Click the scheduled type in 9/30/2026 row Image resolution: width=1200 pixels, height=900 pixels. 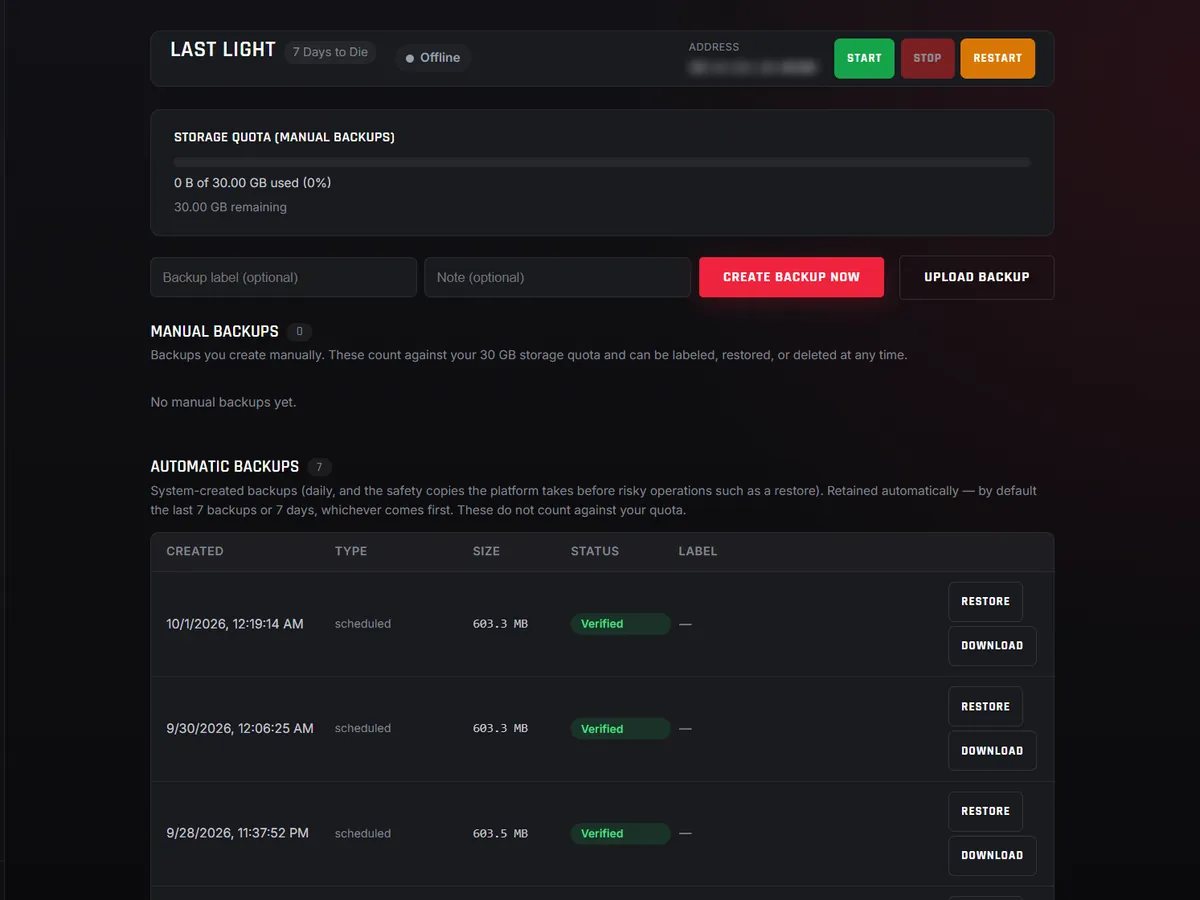[x=363, y=729]
